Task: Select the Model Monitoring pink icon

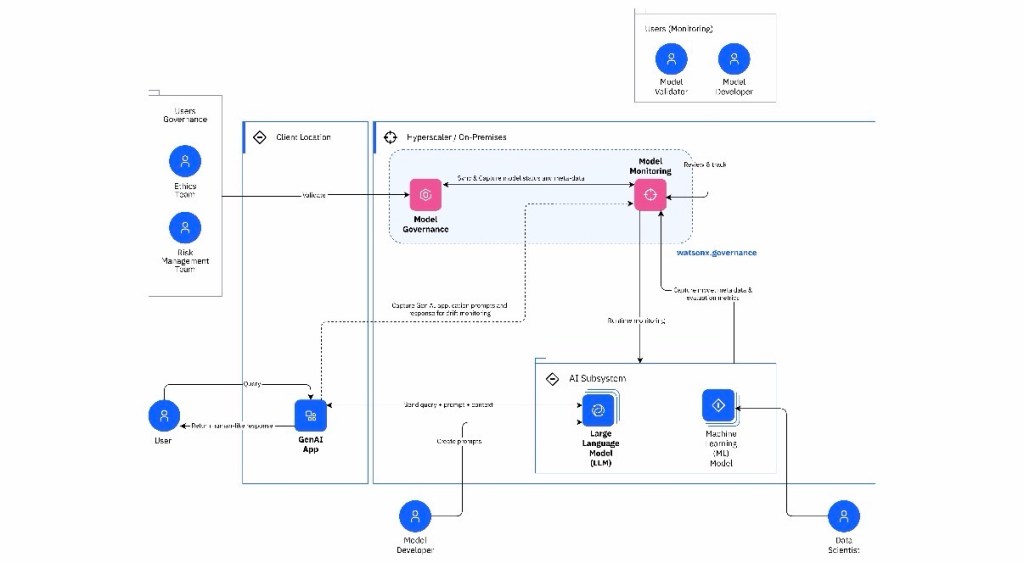Action: click(650, 194)
